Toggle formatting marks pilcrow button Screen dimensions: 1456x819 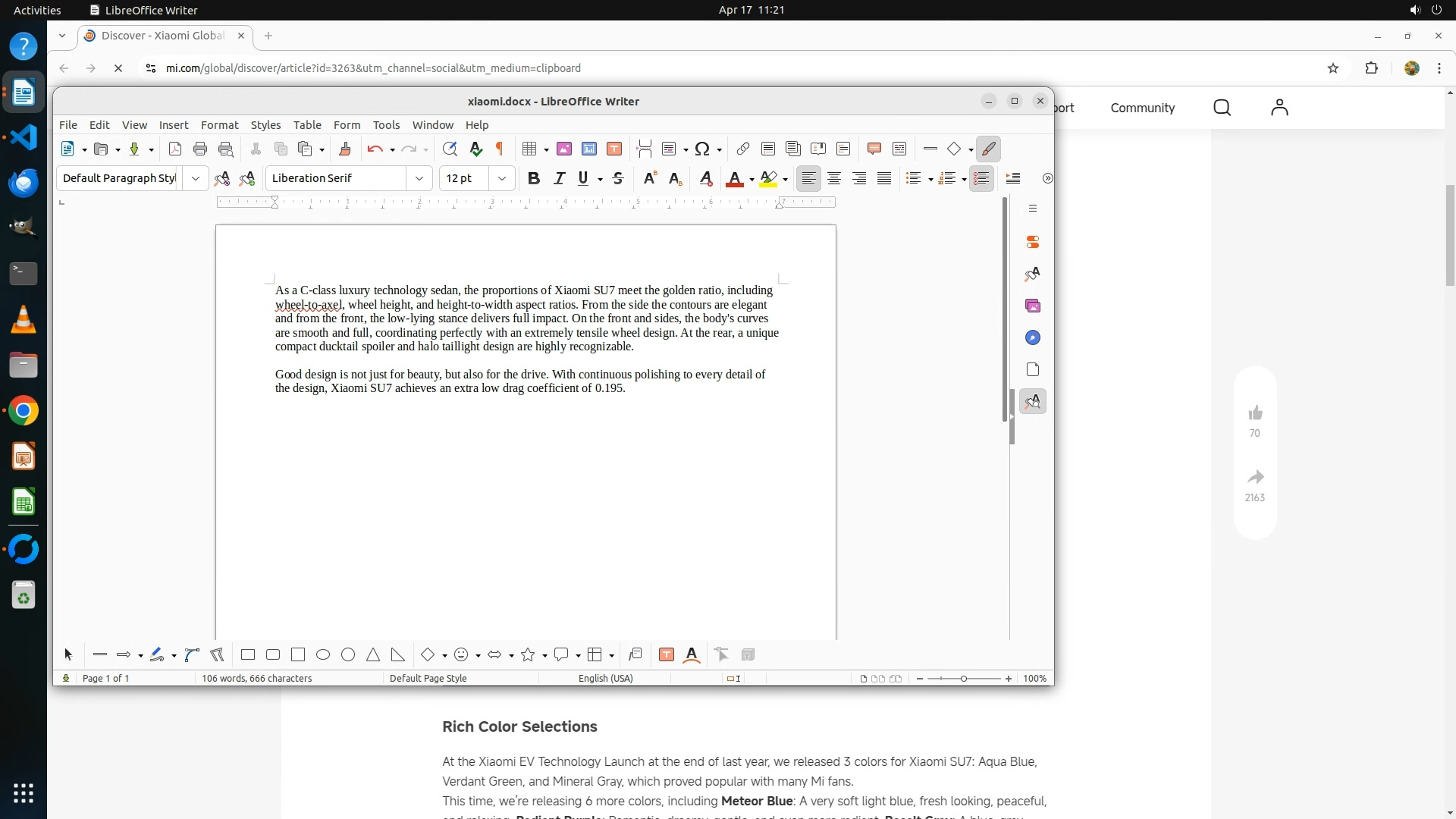tap(500, 149)
